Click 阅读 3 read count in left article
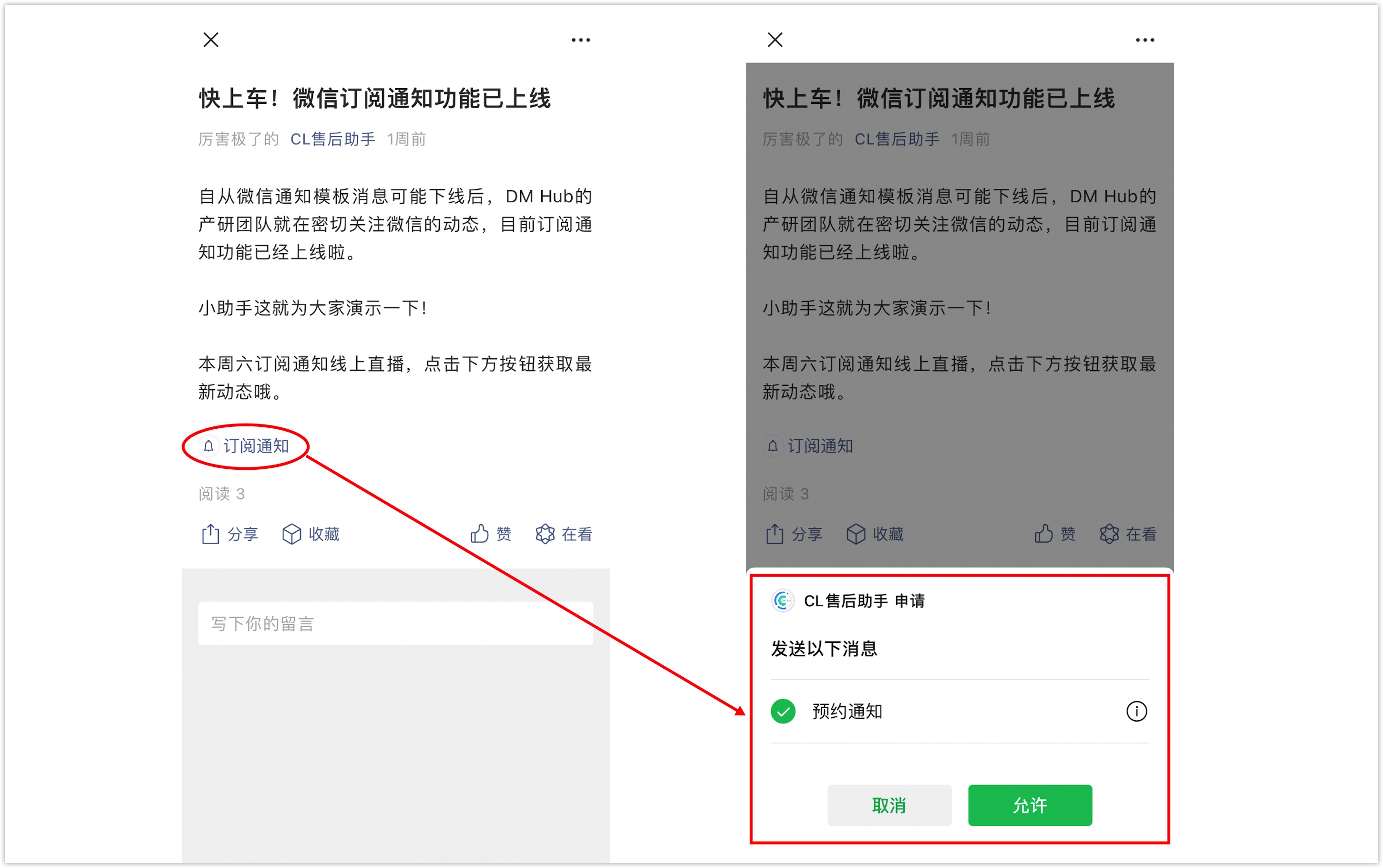This screenshot has height=868, width=1383. coord(221,494)
